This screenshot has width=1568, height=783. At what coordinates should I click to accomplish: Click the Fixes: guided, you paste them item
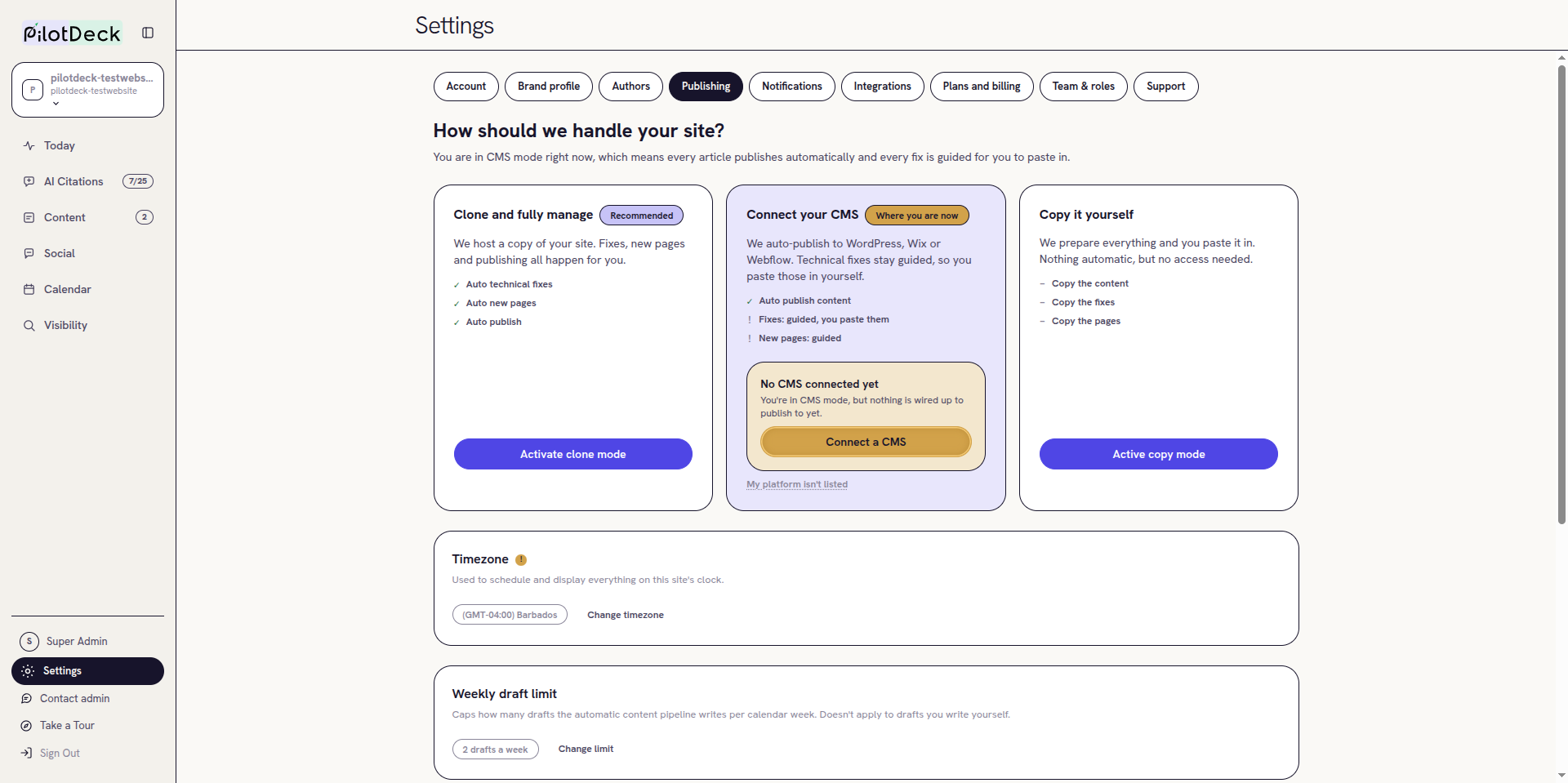coord(824,319)
